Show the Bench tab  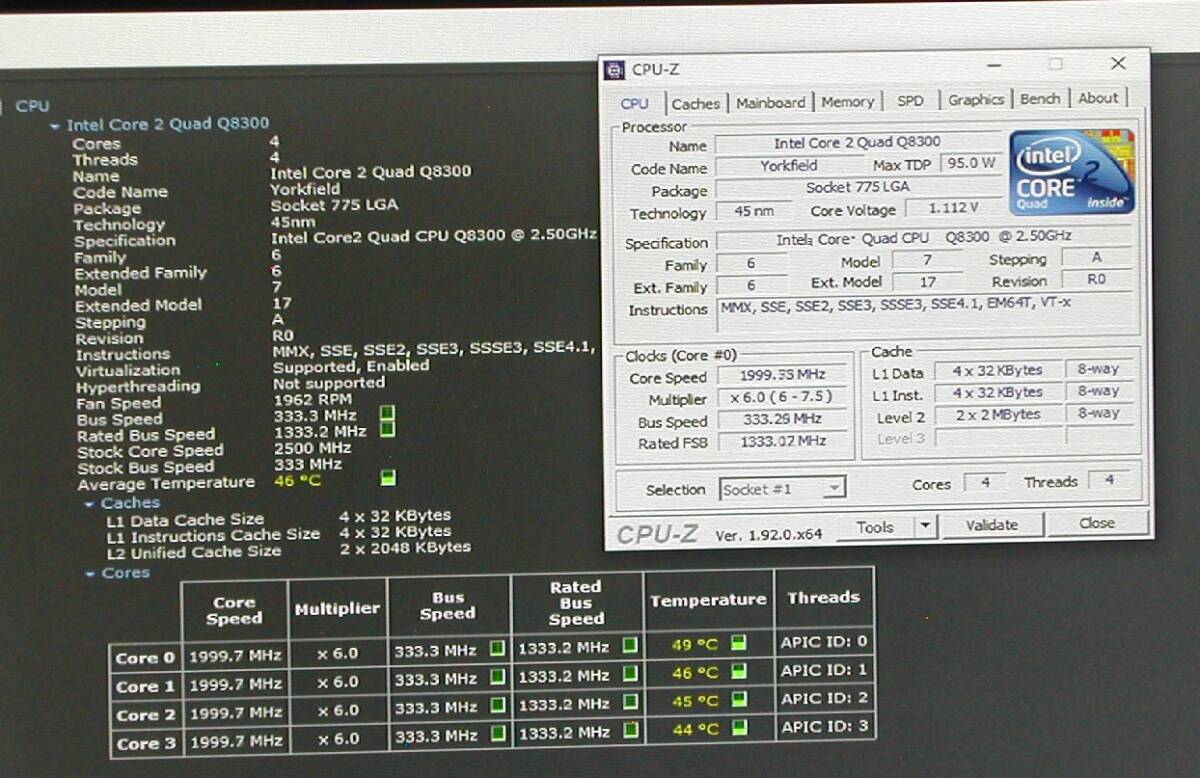pos(1040,98)
